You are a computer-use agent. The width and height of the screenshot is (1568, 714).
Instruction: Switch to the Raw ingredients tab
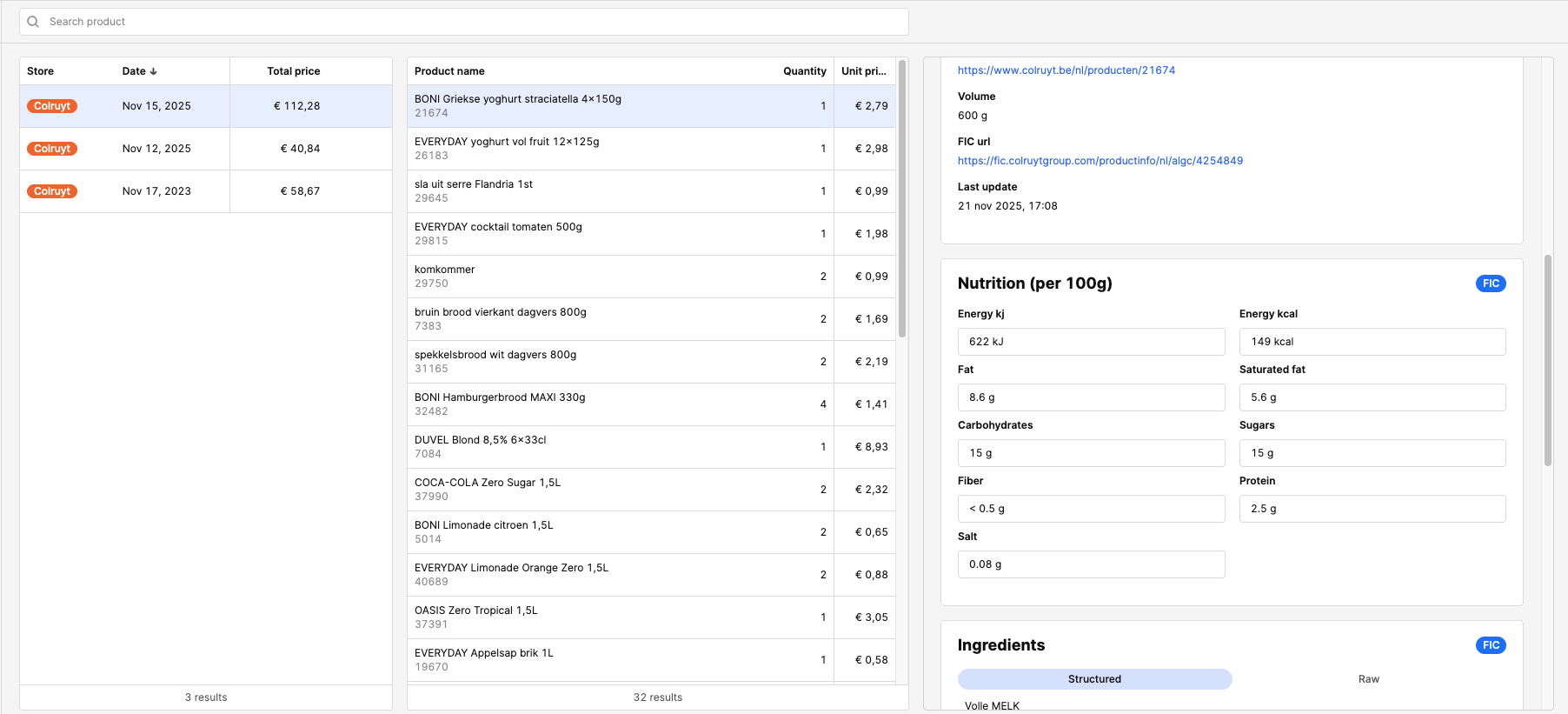[x=1368, y=679]
